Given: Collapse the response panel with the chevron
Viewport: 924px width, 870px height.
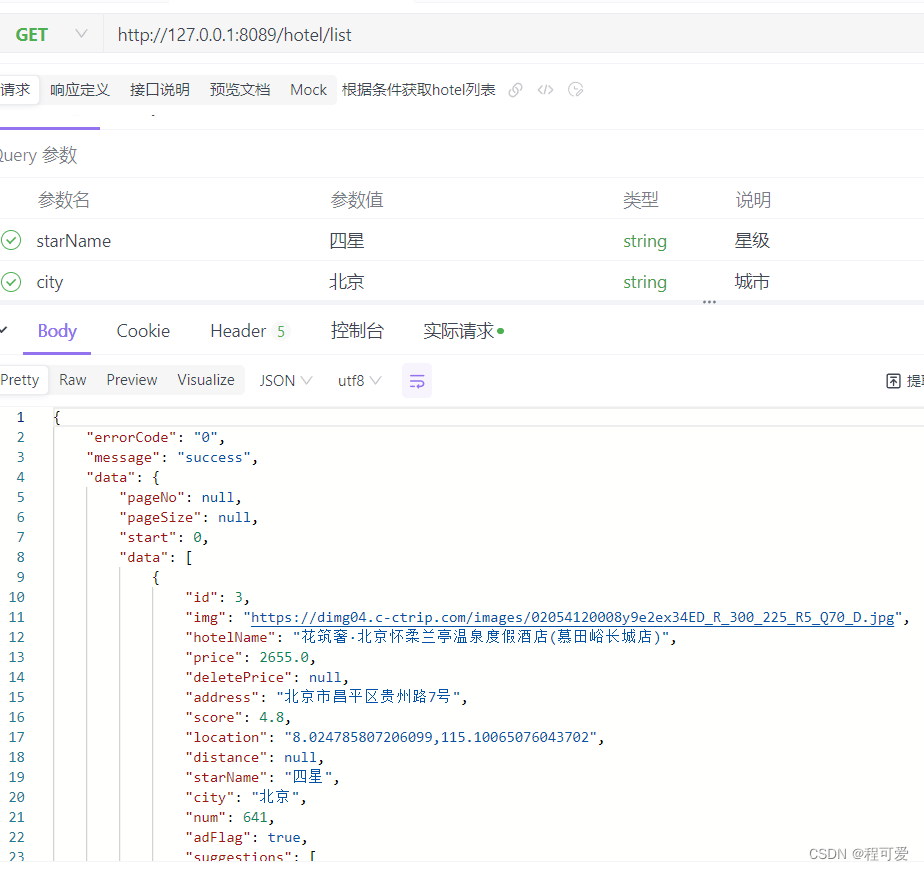Looking at the screenshot, I should (4, 329).
